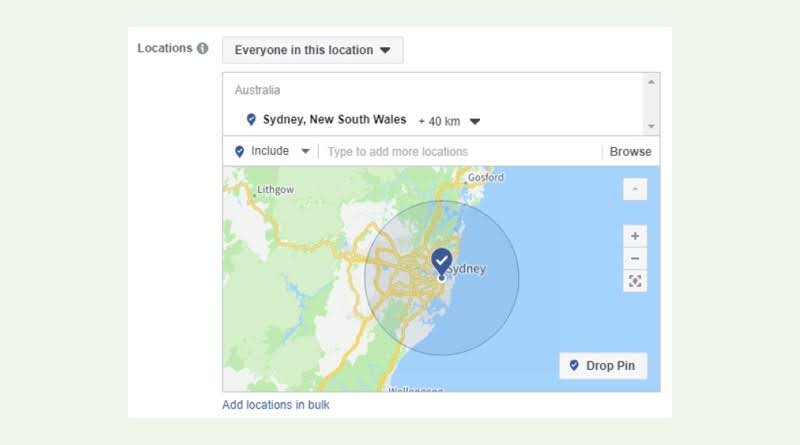
Task: Click the Drop Pin button
Action: [x=603, y=366]
